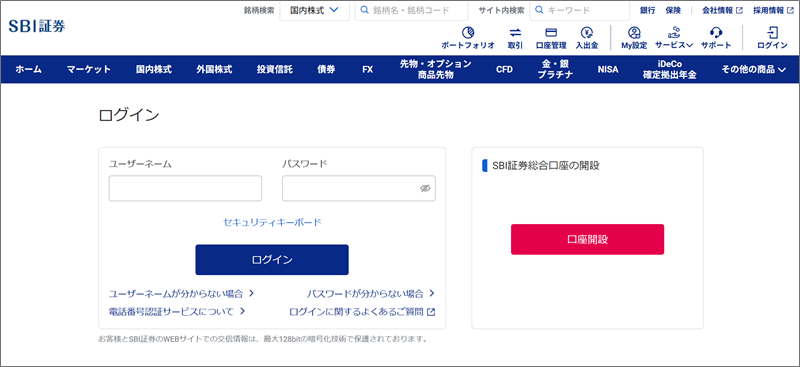Open iDeCo 確定拠出年金 navigation item
The image size is (800, 367).
click(669, 69)
